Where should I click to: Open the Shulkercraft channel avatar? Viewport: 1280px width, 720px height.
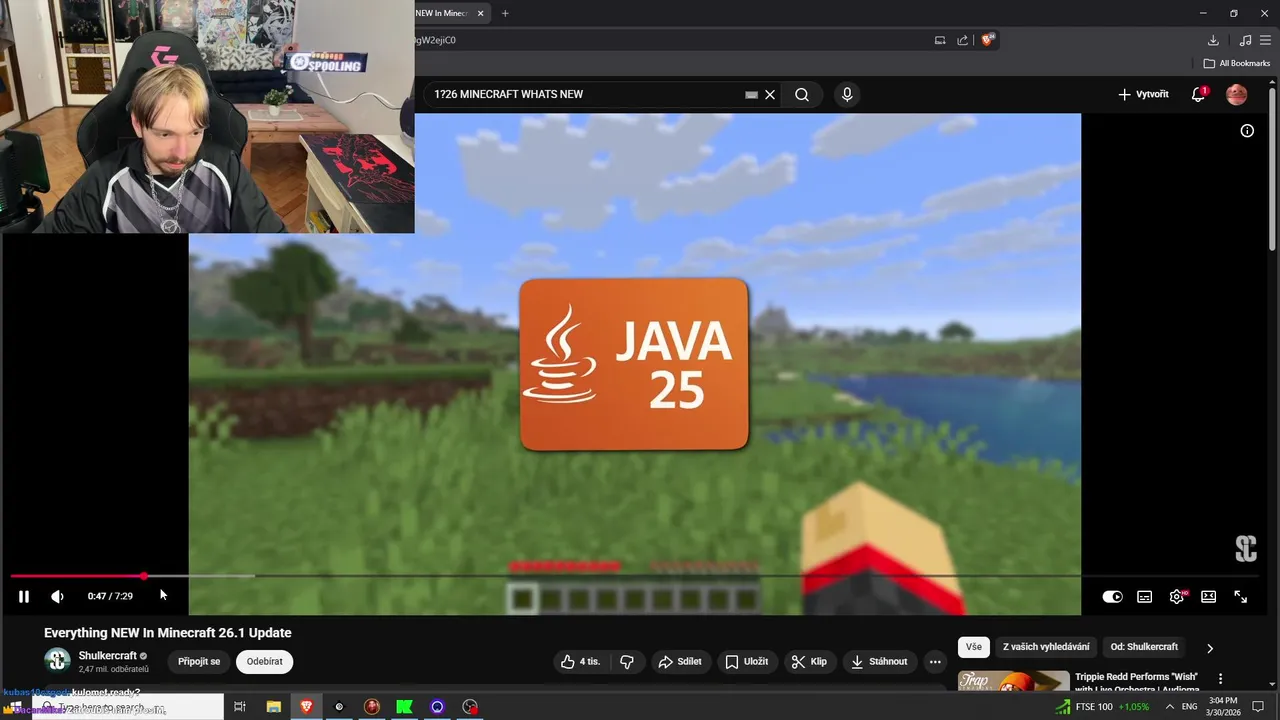click(x=57, y=660)
